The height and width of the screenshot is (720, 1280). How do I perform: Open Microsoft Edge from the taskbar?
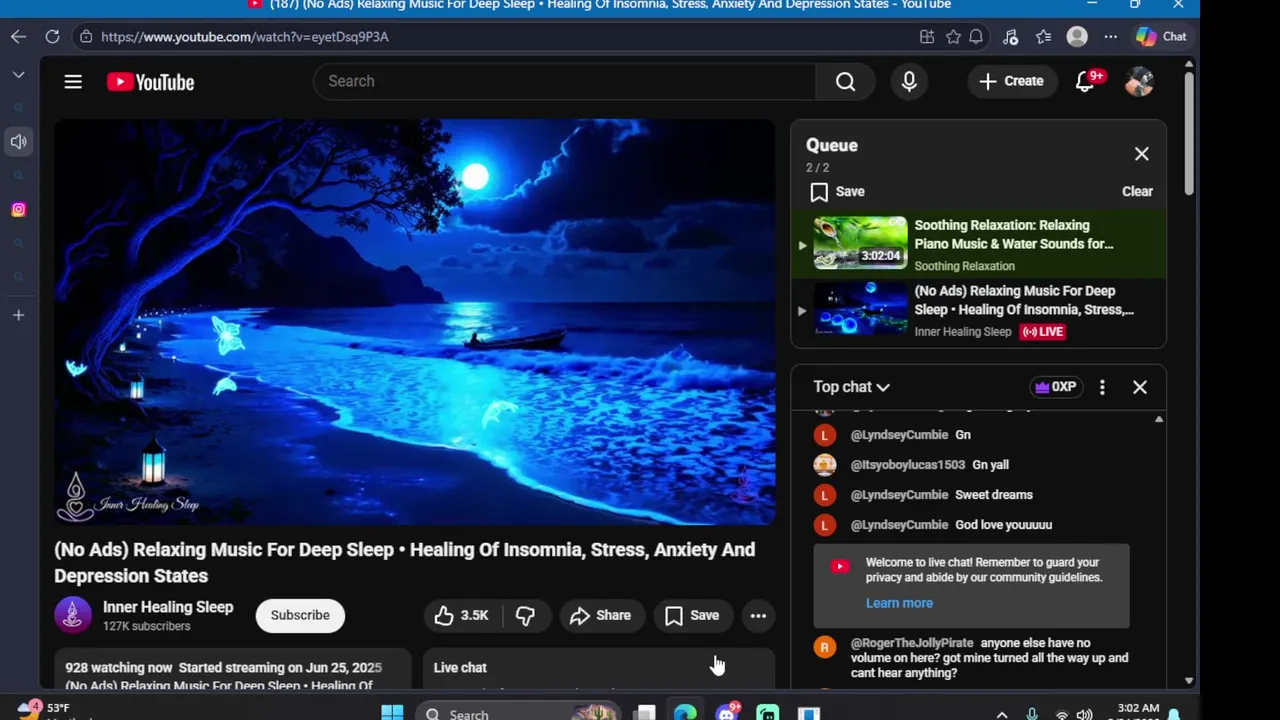(685, 713)
